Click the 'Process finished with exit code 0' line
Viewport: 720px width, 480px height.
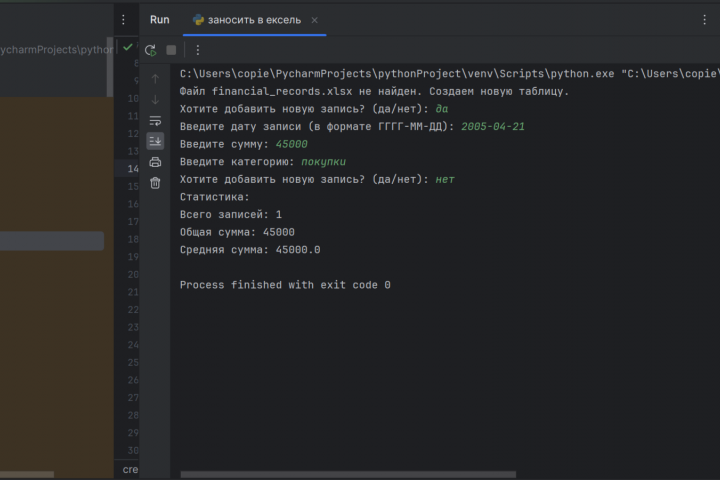coord(285,285)
